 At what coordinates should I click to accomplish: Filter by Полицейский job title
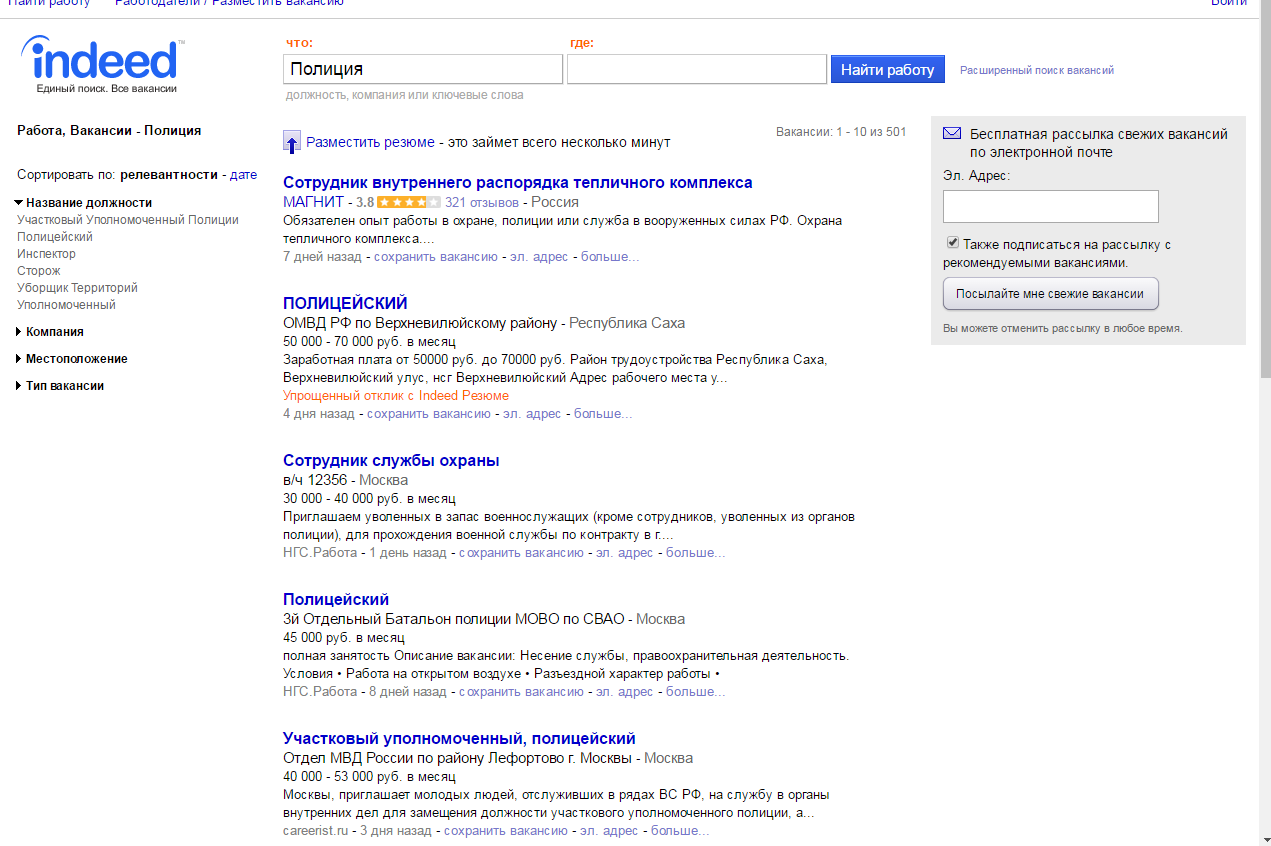[55, 237]
